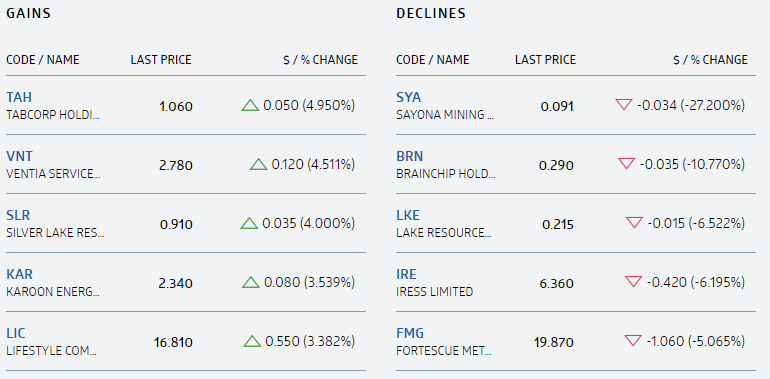Open the TAH stock code link
Viewport: 770px width, 379px height.
19,97
